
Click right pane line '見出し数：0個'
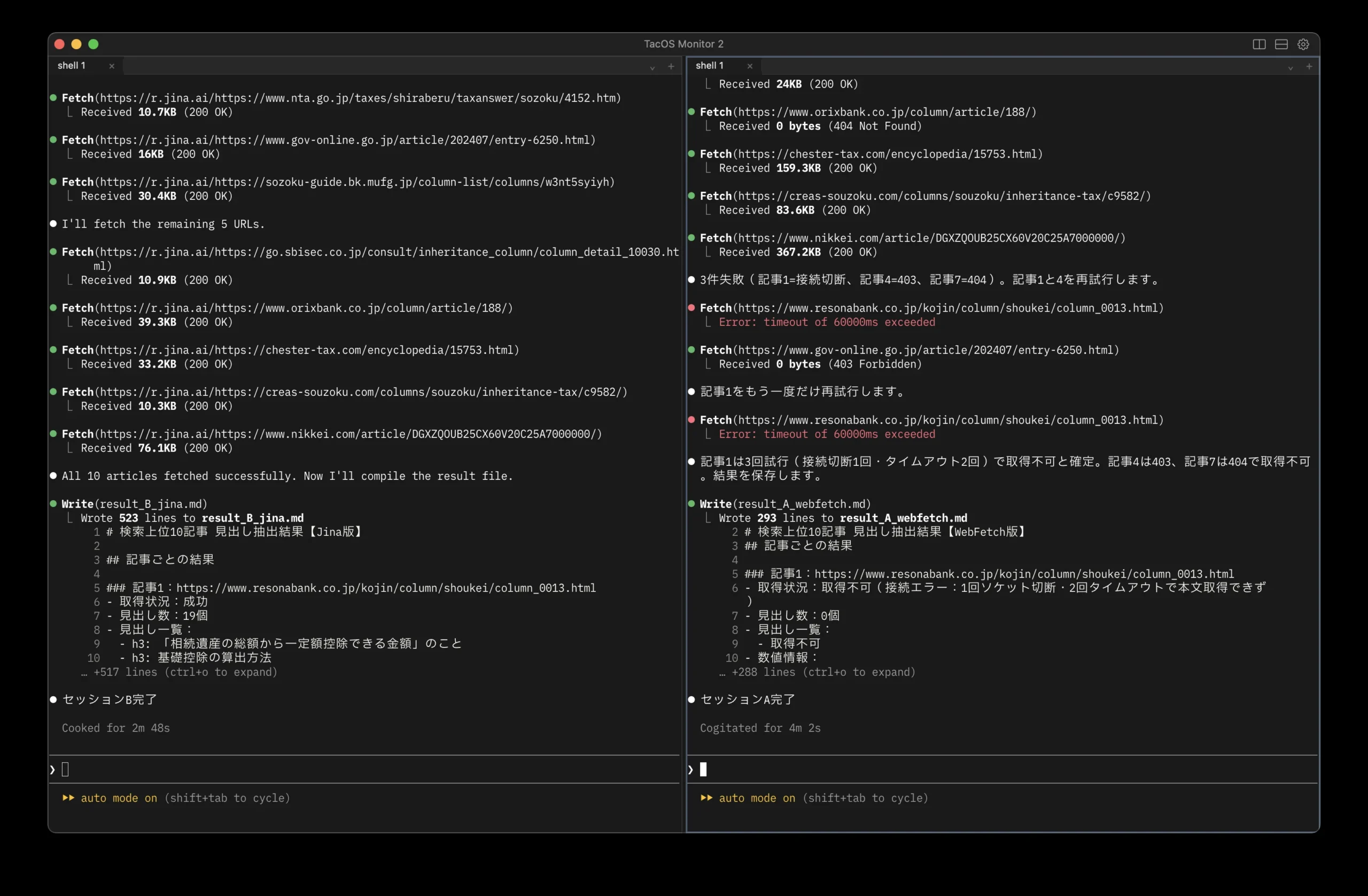[798, 615]
